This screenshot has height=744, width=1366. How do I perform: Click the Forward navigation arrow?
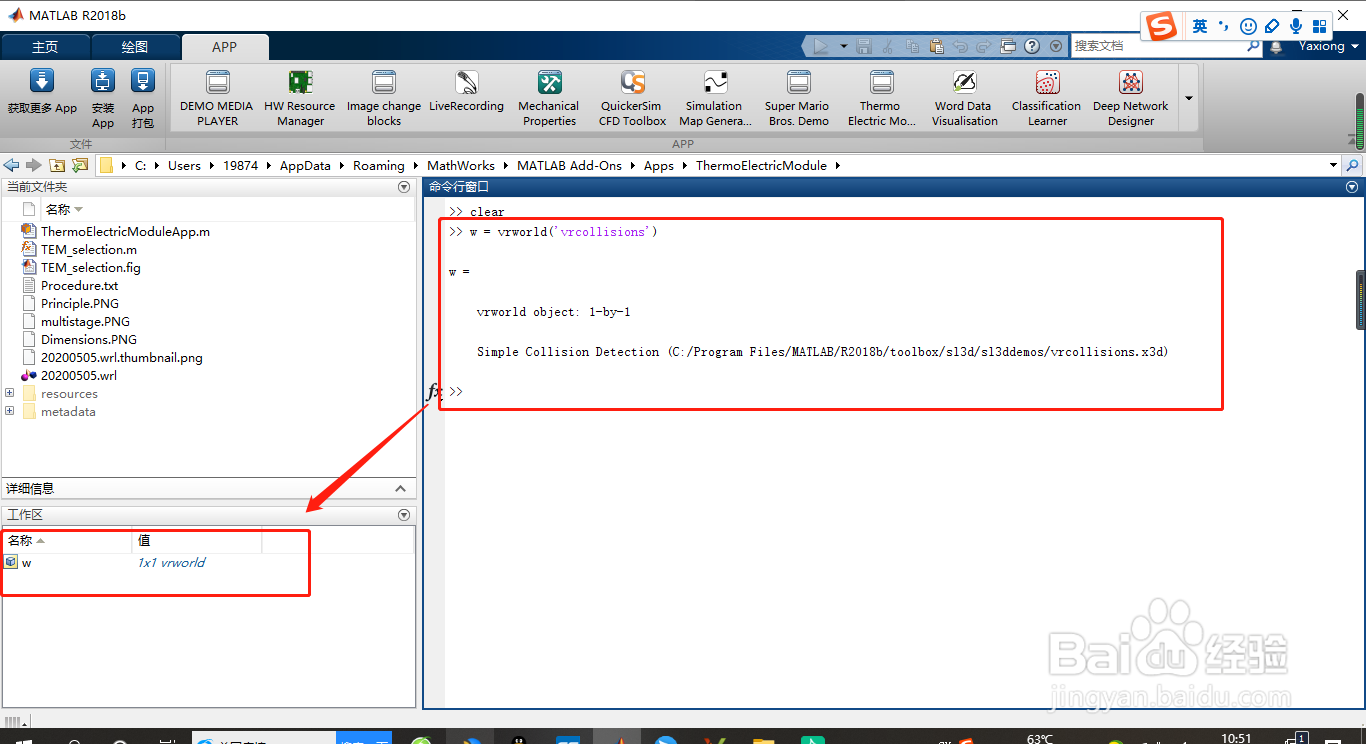(33, 165)
